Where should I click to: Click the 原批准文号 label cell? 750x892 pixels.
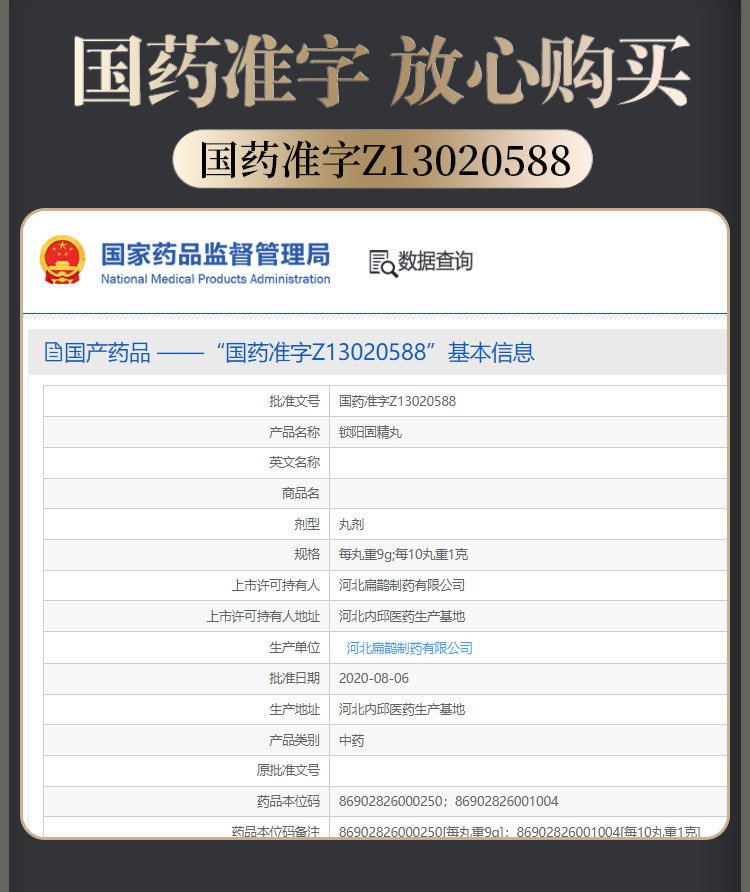coord(187,770)
